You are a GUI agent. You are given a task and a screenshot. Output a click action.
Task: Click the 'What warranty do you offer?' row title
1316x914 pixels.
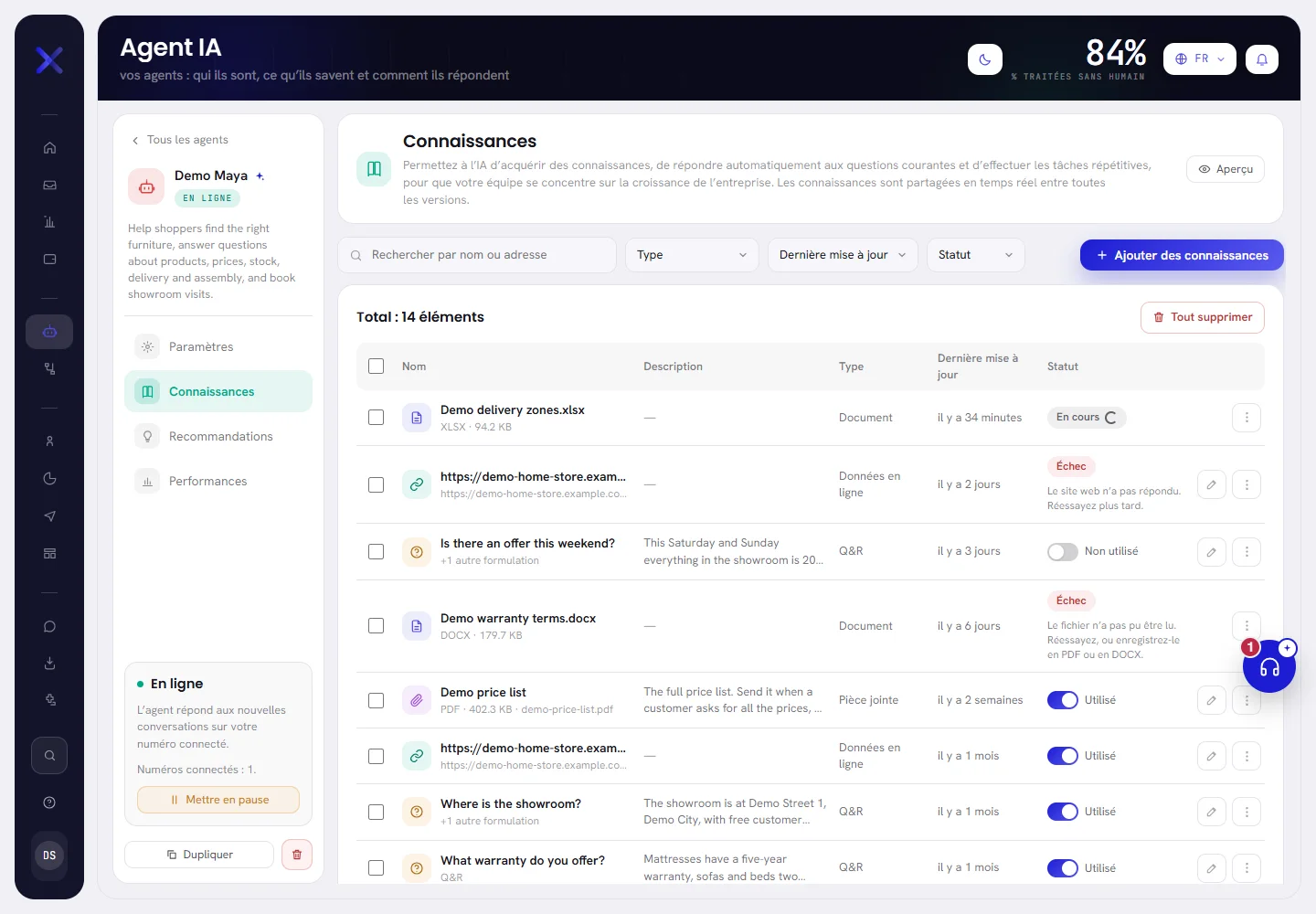pyautogui.click(x=523, y=861)
